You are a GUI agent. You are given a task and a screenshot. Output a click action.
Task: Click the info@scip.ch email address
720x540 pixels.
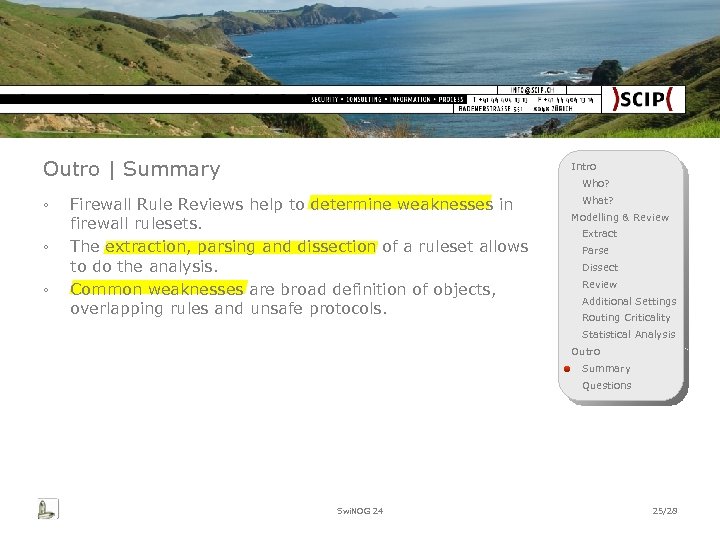click(x=532, y=90)
